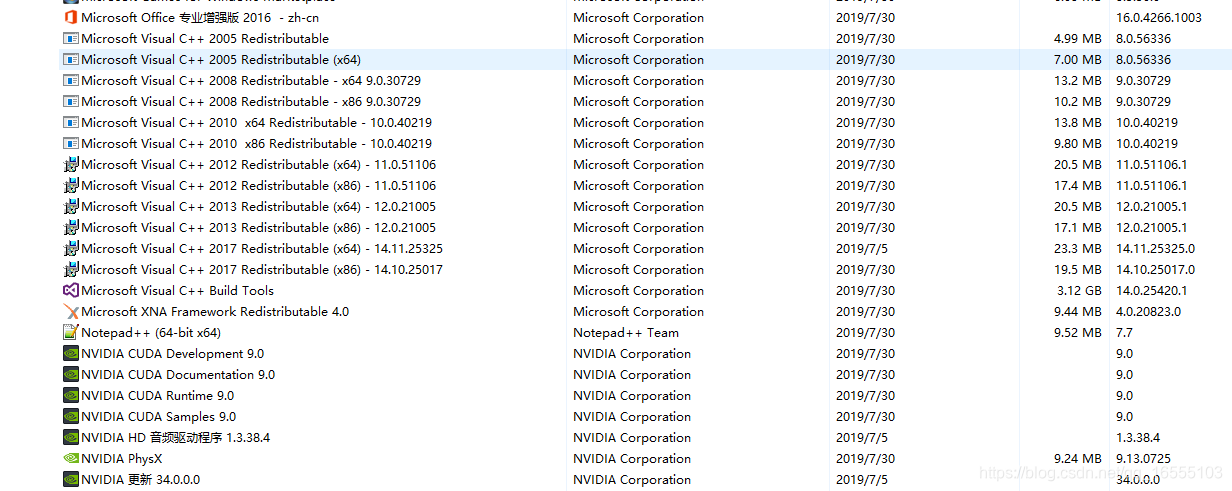Click the installer icon for Visual C++ 2017 (x64)

(71, 249)
